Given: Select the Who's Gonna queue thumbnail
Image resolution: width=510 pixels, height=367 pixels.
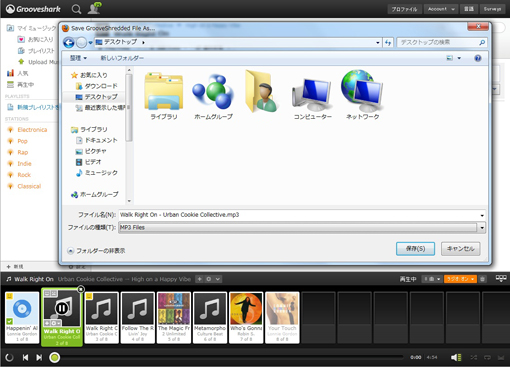Looking at the screenshot, I should tap(246, 308).
